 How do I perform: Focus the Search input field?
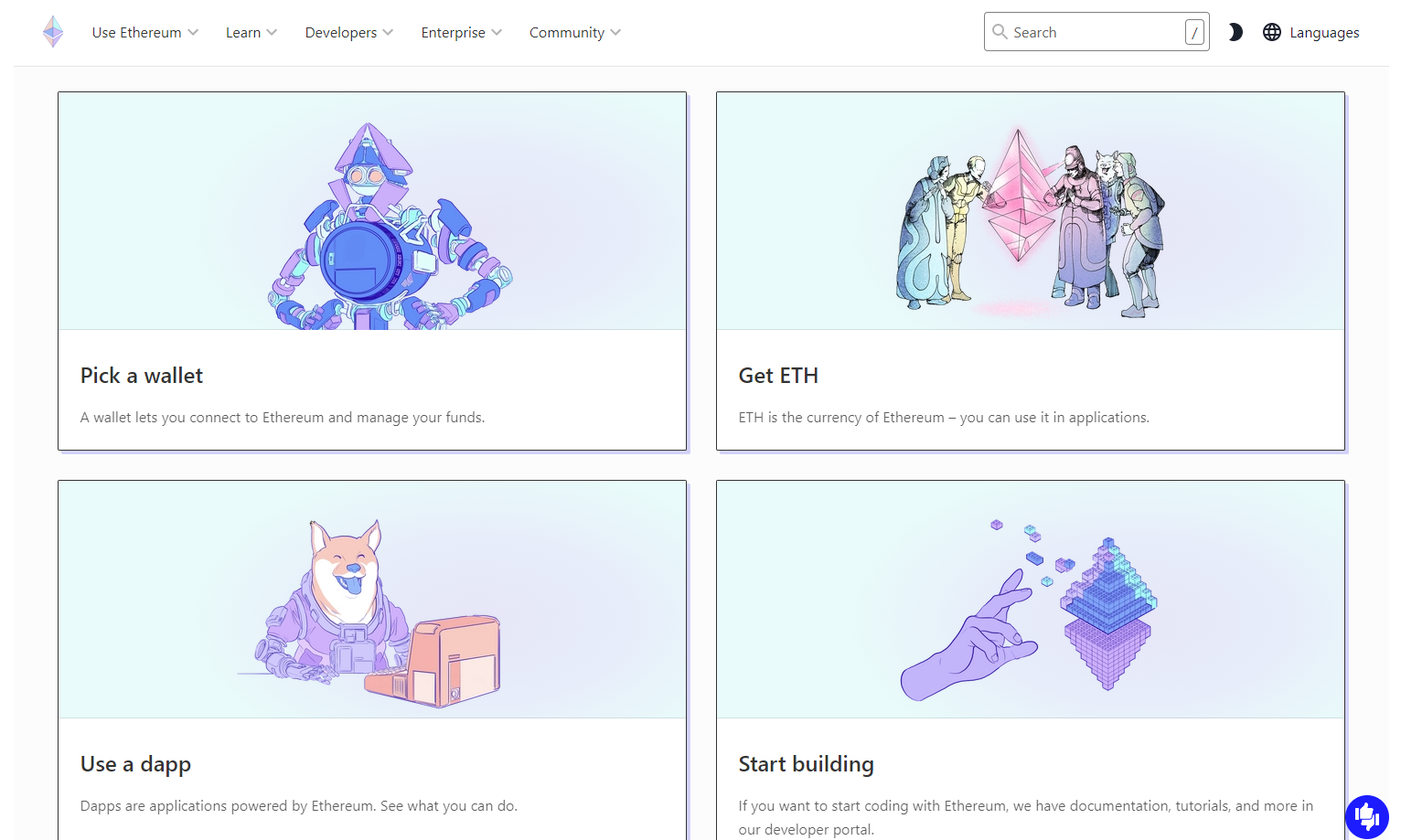pyautogui.click(x=1096, y=32)
